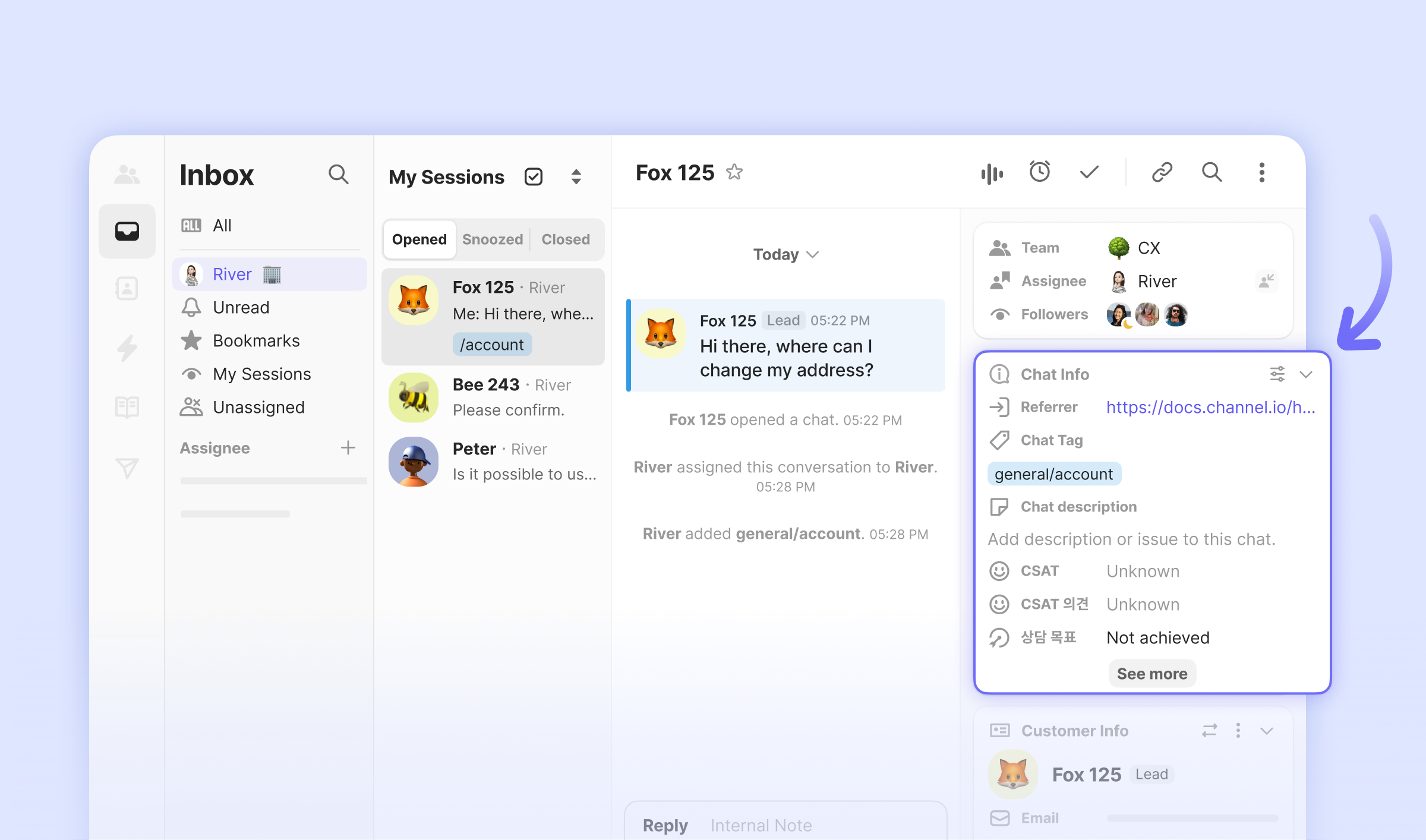Switch to the Closed tab
1426x840 pixels.
(565, 239)
